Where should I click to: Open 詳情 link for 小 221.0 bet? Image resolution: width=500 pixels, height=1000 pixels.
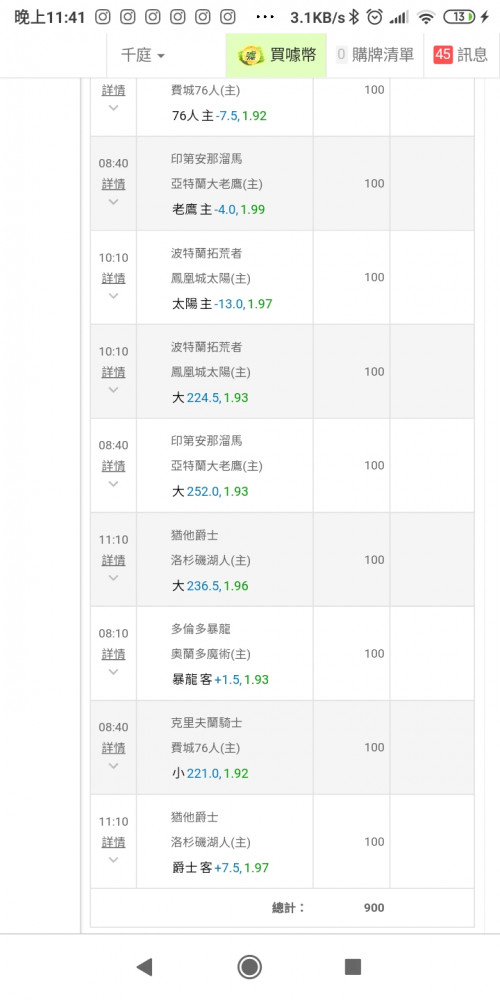click(x=113, y=747)
